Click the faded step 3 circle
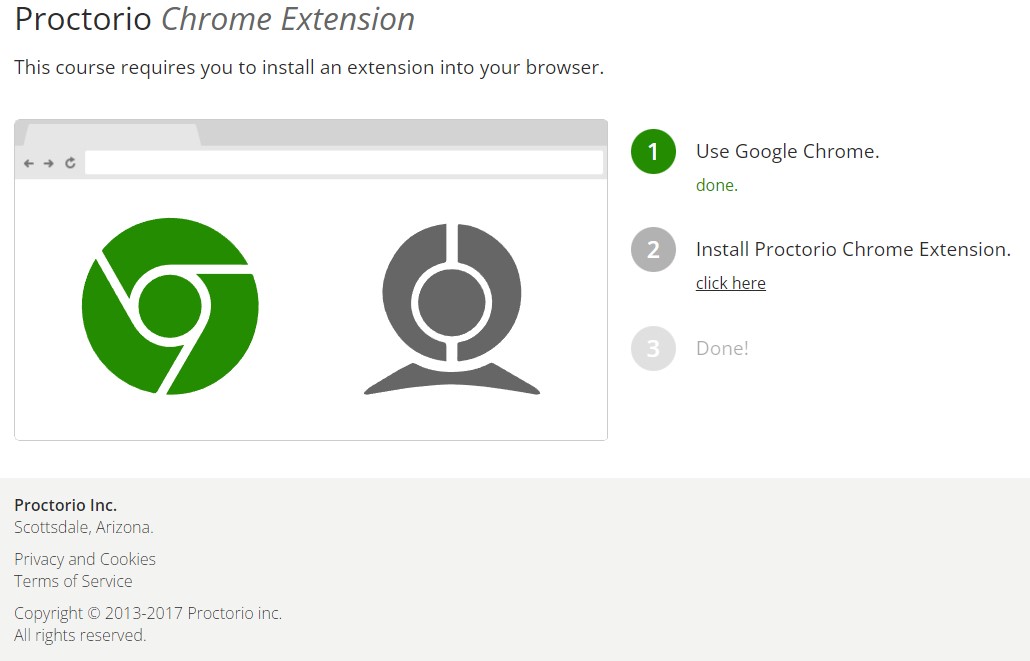 coord(653,348)
